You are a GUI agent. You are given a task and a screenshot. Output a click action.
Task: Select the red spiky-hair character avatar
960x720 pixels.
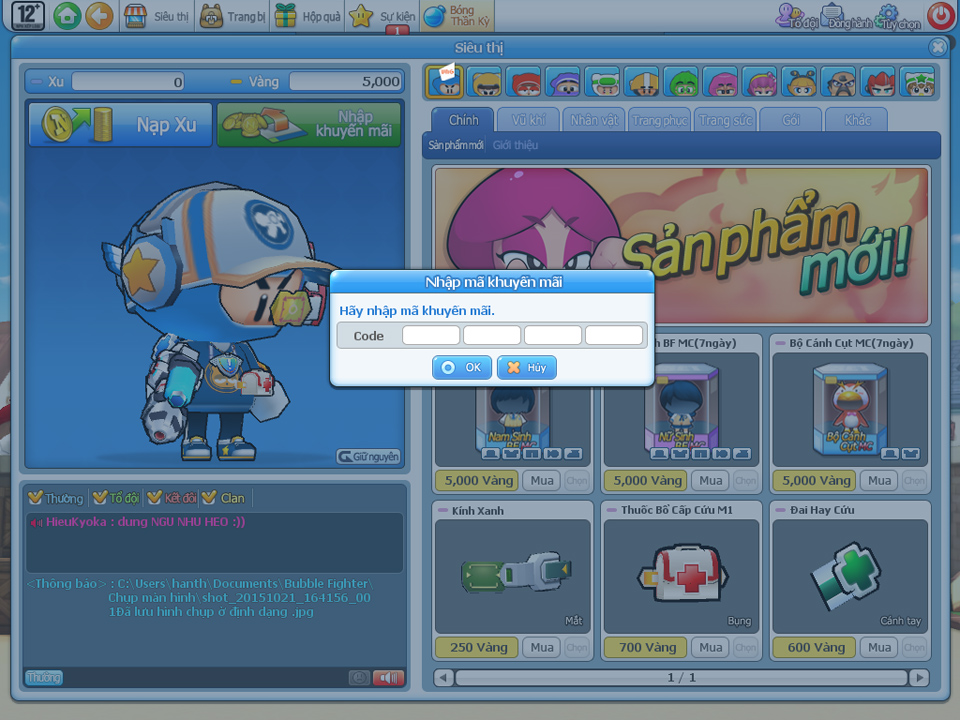[x=878, y=82]
